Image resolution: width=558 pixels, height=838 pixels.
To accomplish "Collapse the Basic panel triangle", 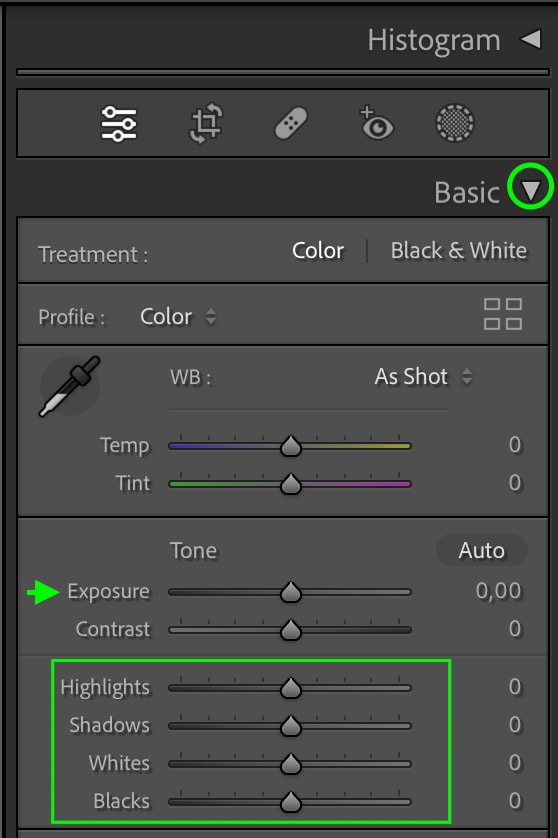I will 531,190.
